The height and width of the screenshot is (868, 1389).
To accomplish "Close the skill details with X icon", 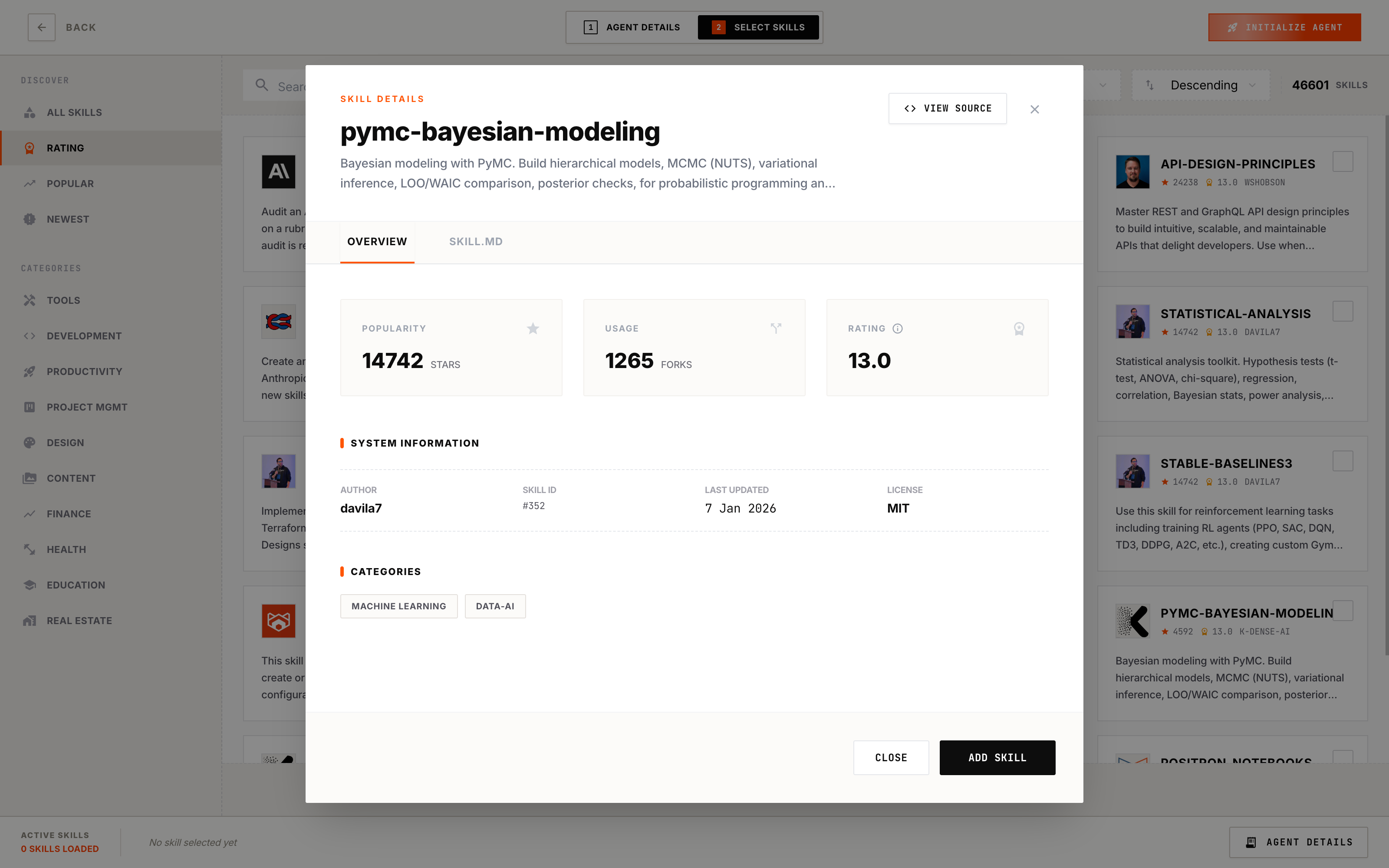I will point(1034,109).
